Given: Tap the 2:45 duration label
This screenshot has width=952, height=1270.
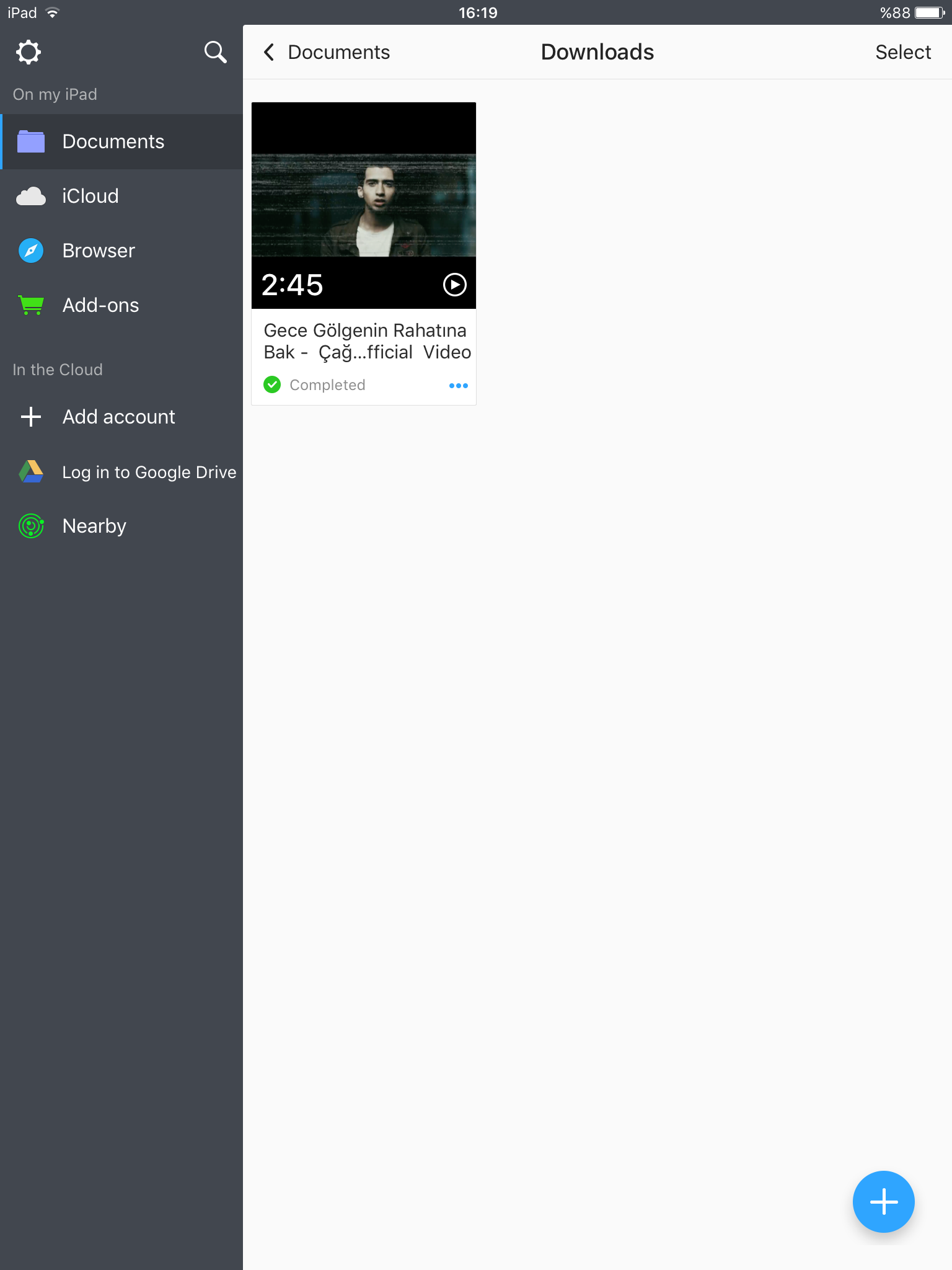Looking at the screenshot, I should click(292, 285).
